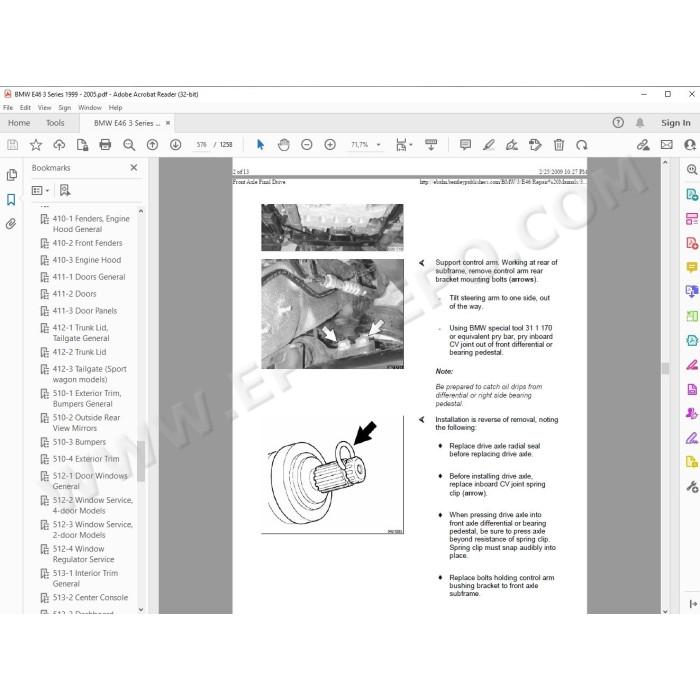700x700 pixels.
Task: Open page thumbnails panel icon
Action: click(x=12, y=175)
